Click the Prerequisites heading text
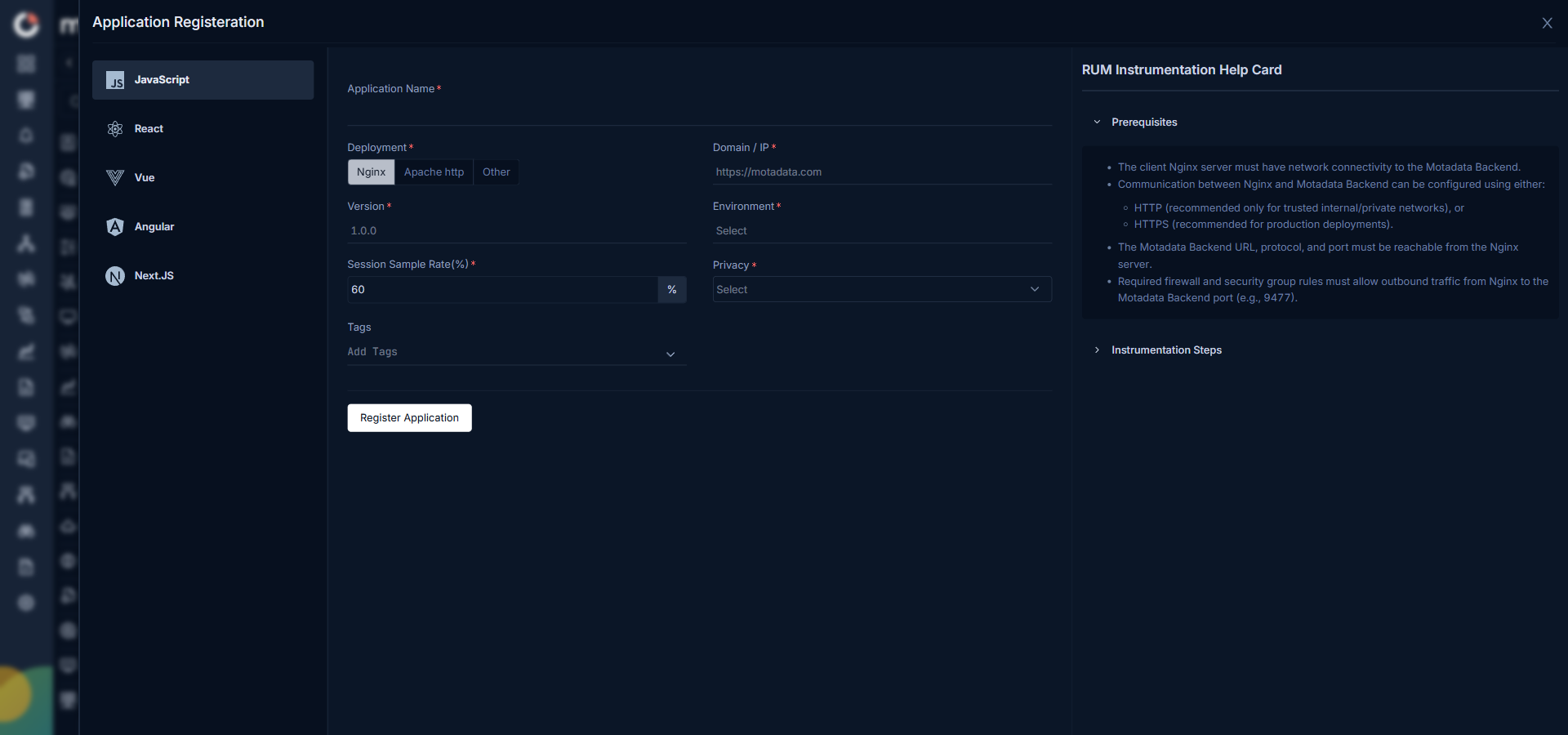The height and width of the screenshot is (735, 1568). pyautogui.click(x=1144, y=122)
